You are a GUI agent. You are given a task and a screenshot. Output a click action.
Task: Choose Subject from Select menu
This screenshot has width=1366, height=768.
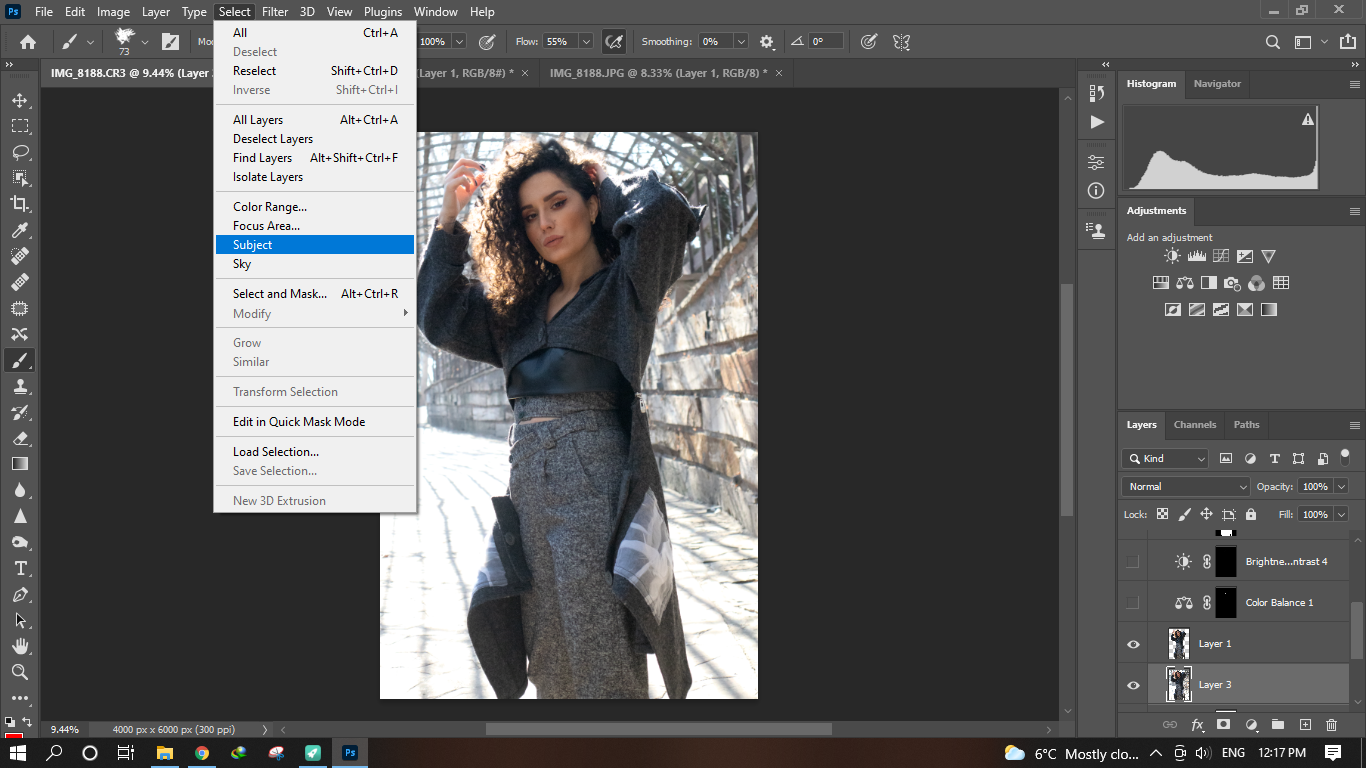coord(315,245)
